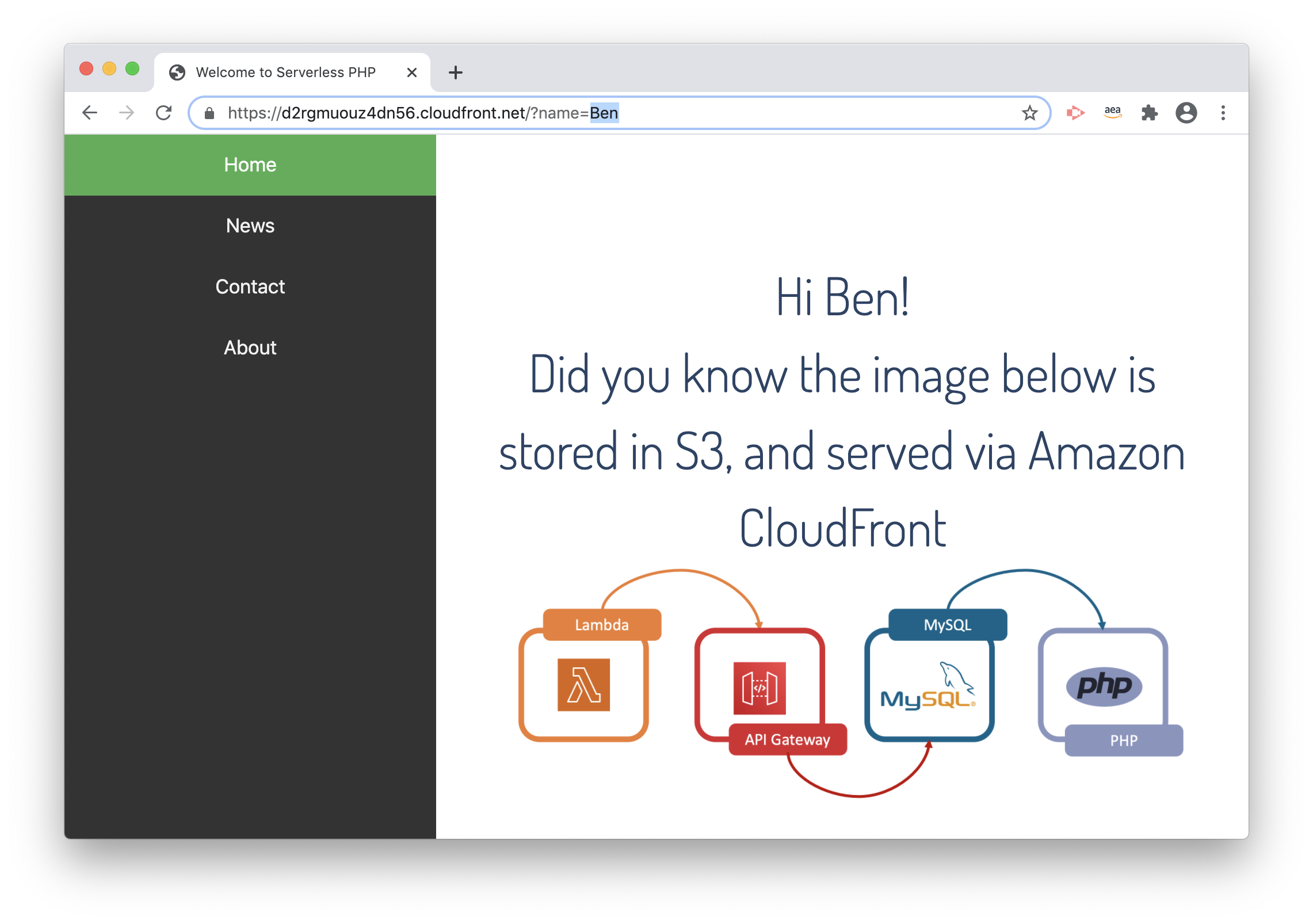1313x924 pixels.
Task: Select the 'Welcome to Serverless PHP' tab
Action: click(x=286, y=71)
